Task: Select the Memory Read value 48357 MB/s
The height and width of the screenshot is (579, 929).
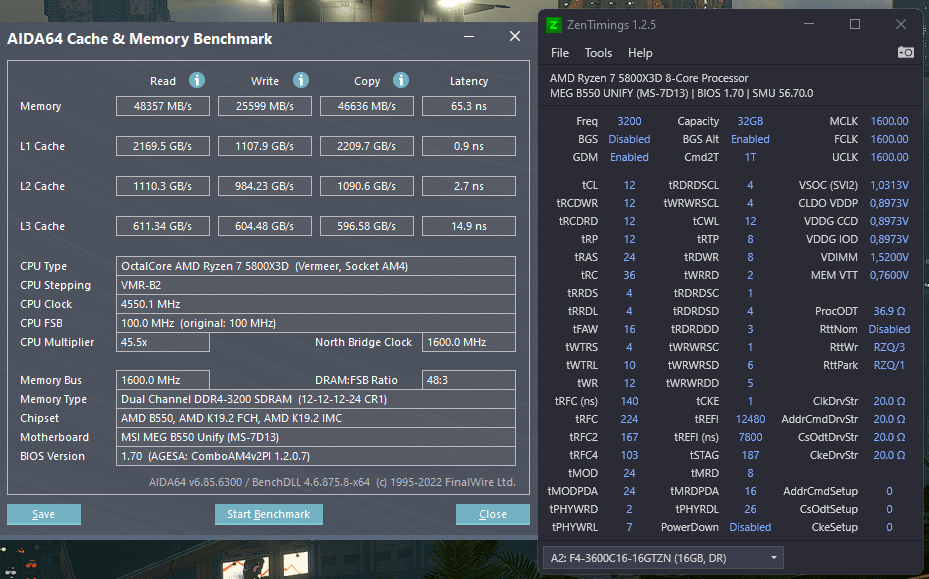Action: (163, 106)
